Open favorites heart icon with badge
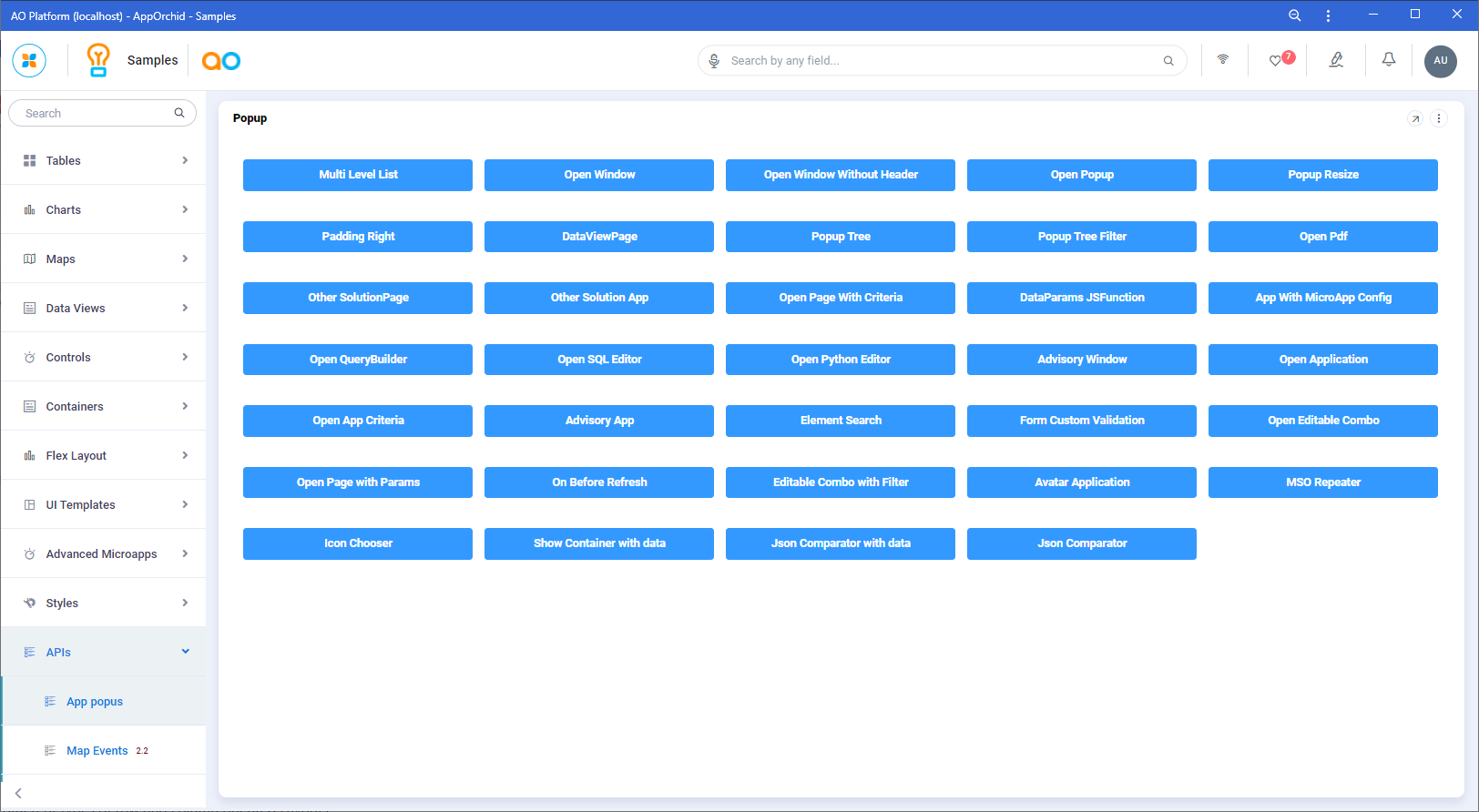The image size is (1479, 812). [1277, 61]
